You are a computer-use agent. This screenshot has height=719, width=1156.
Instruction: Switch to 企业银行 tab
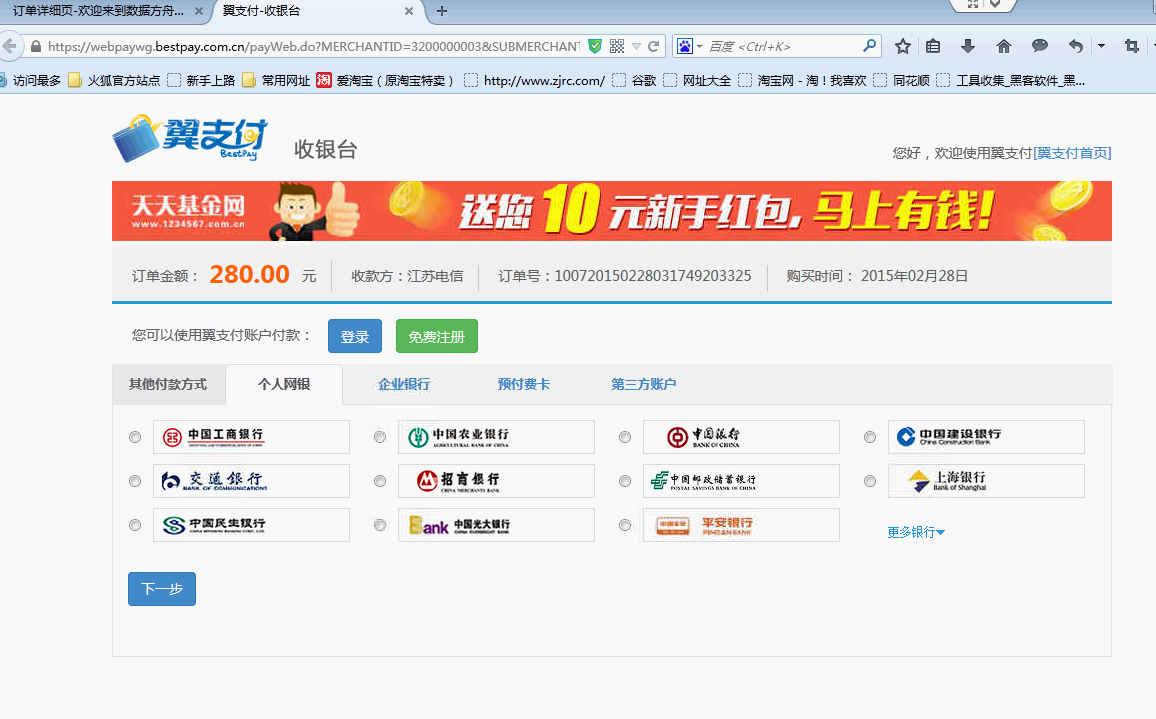pyautogui.click(x=403, y=384)
